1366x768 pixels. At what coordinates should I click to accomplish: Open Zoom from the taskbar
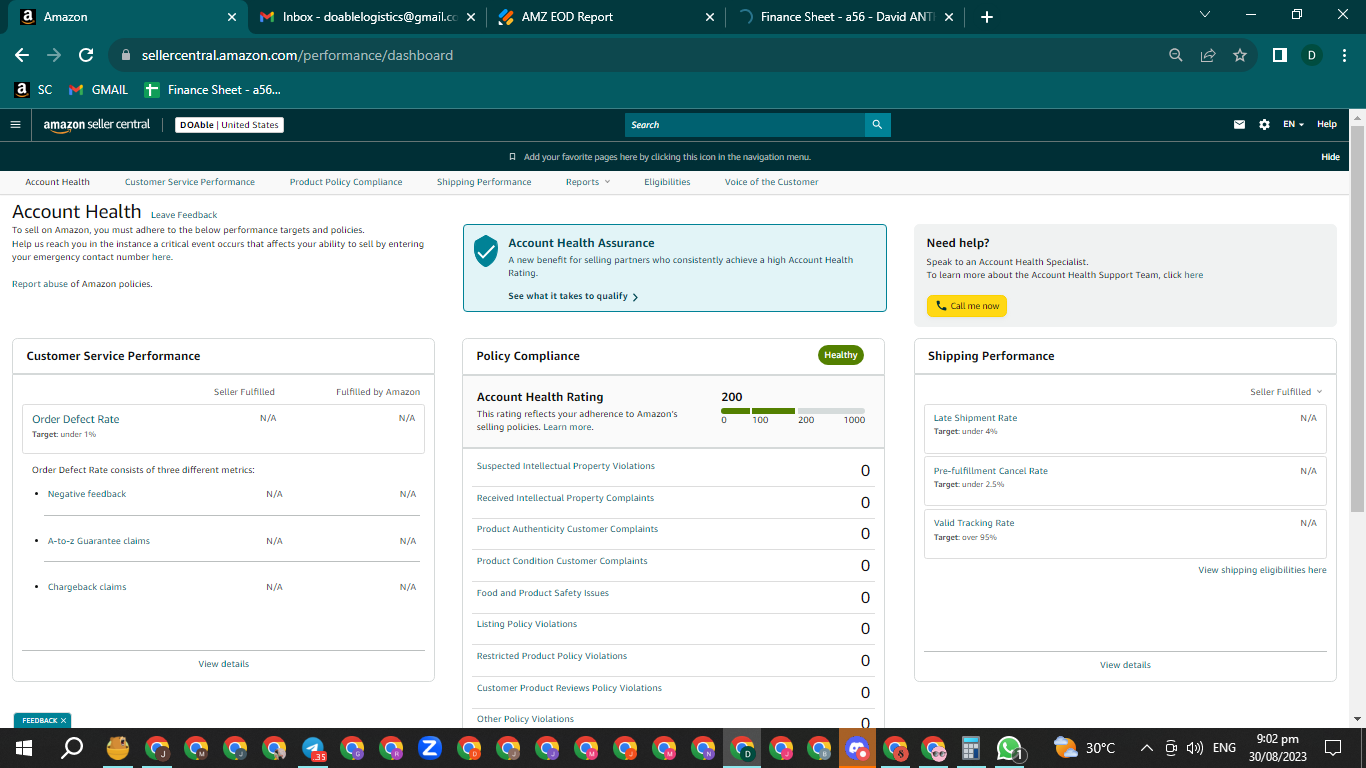430,748
